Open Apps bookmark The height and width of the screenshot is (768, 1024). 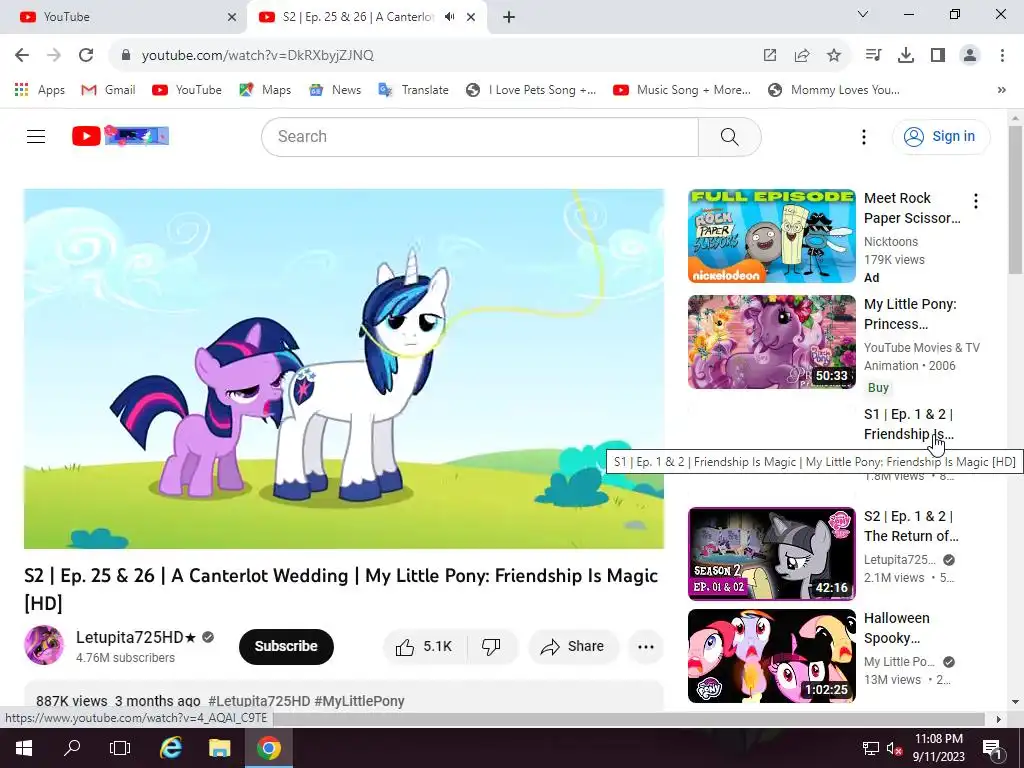[x=40, y=90]
